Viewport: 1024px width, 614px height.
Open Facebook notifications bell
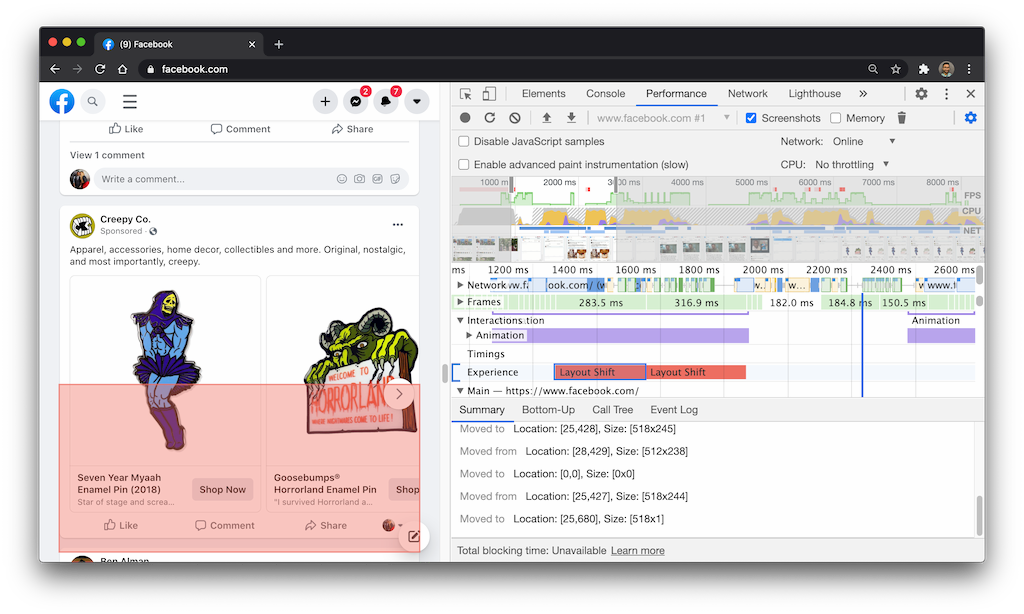pos(387,101)
